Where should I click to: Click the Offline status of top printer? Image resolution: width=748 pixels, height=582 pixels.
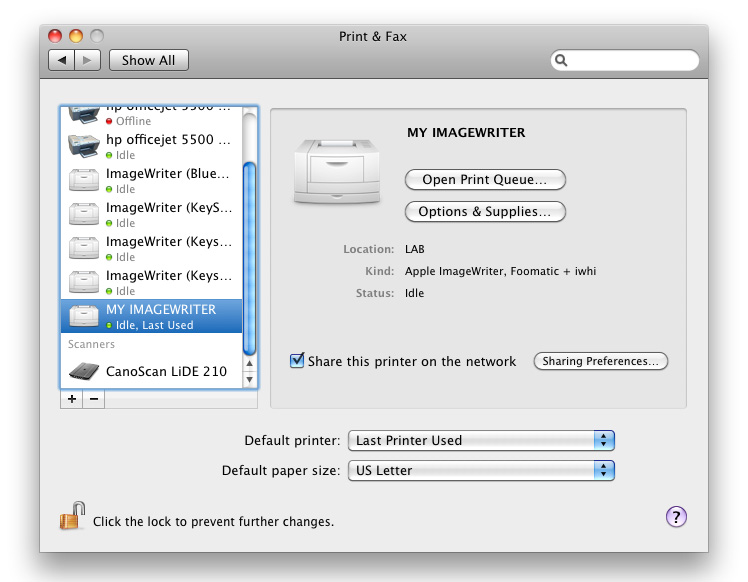coord(133,121)
